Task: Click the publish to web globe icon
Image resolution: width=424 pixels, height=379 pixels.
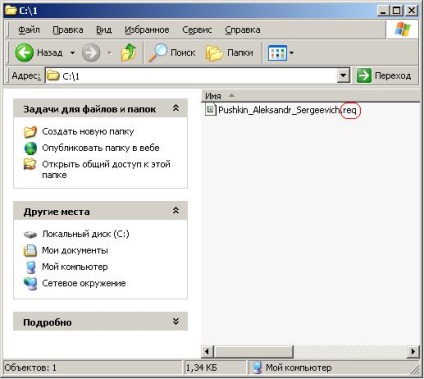Action: coord(30,148)
